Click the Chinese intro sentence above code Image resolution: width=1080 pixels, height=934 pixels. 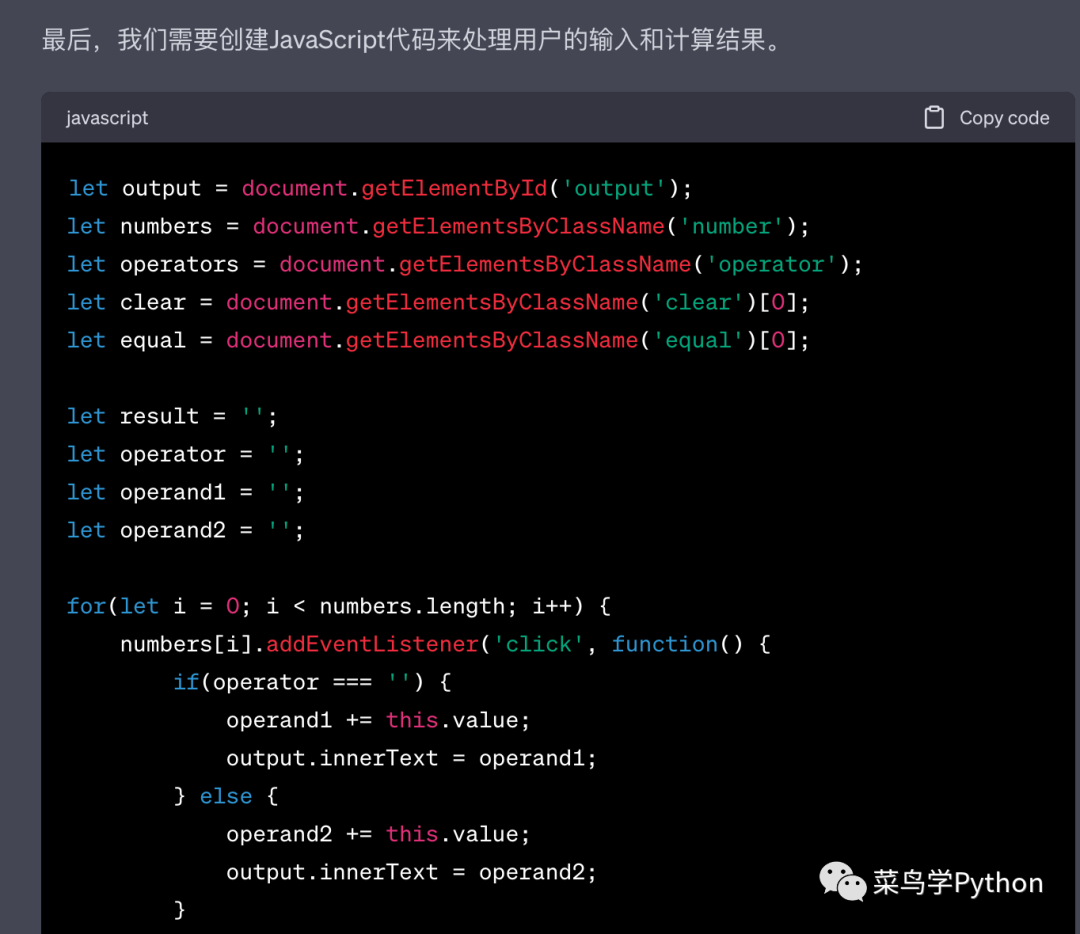(410, 41)
